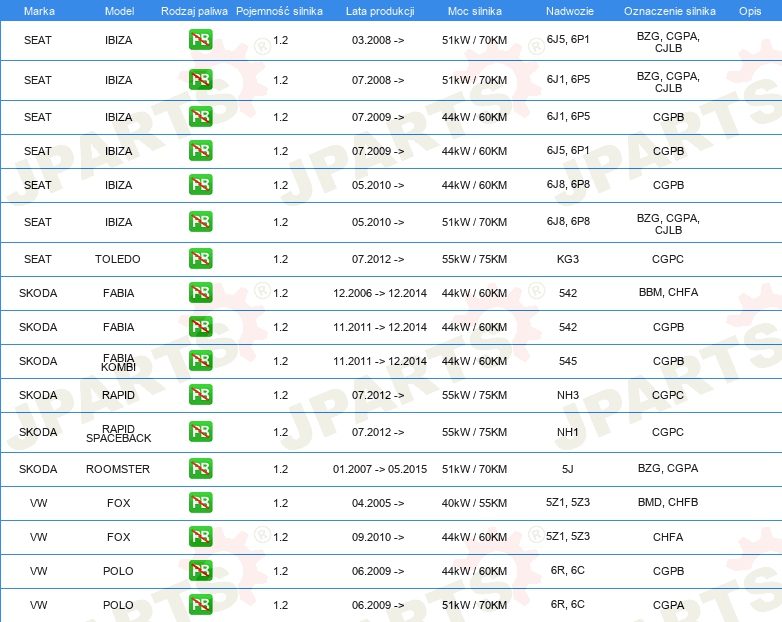Viewport: 782px width, 622px height.
Task: Select the Oznaczenie silnika column header
Action: [670, 11]
